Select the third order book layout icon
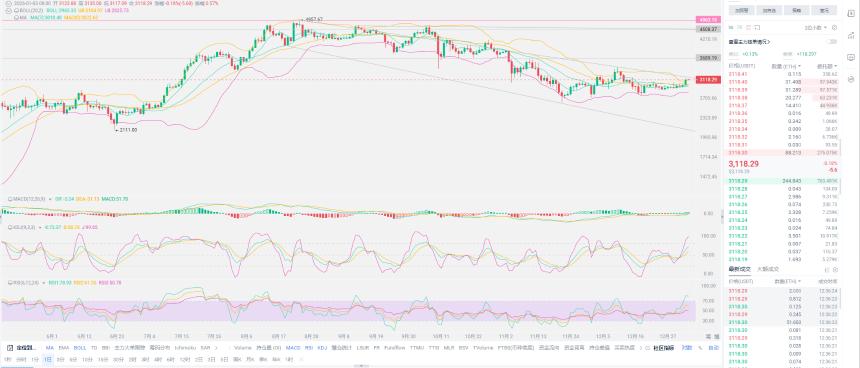The height and width of the screenshot is (368, 860). 748,27
